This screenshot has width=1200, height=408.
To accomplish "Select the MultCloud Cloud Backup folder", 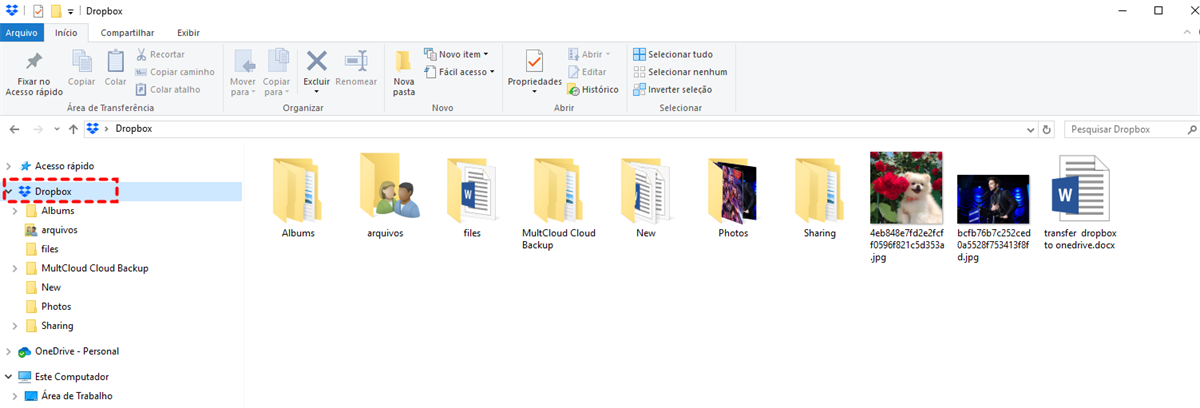I will click(558, 188).
